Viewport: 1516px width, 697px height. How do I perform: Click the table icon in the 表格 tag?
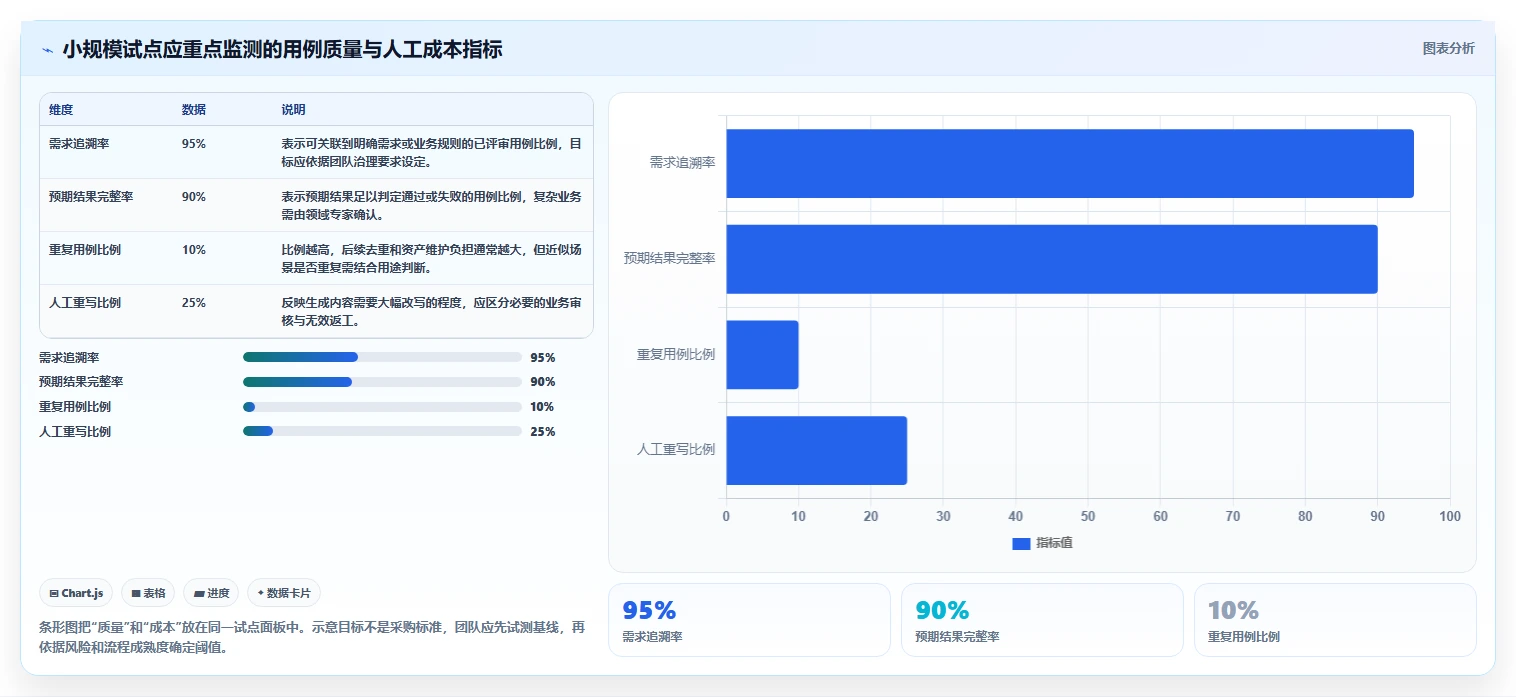[x=136, y=593]
